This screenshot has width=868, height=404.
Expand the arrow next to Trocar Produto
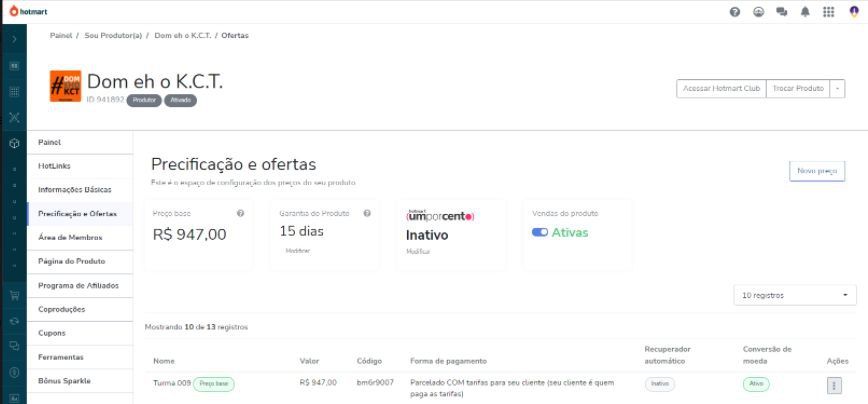pyautogui.click(x=838, y=89)
